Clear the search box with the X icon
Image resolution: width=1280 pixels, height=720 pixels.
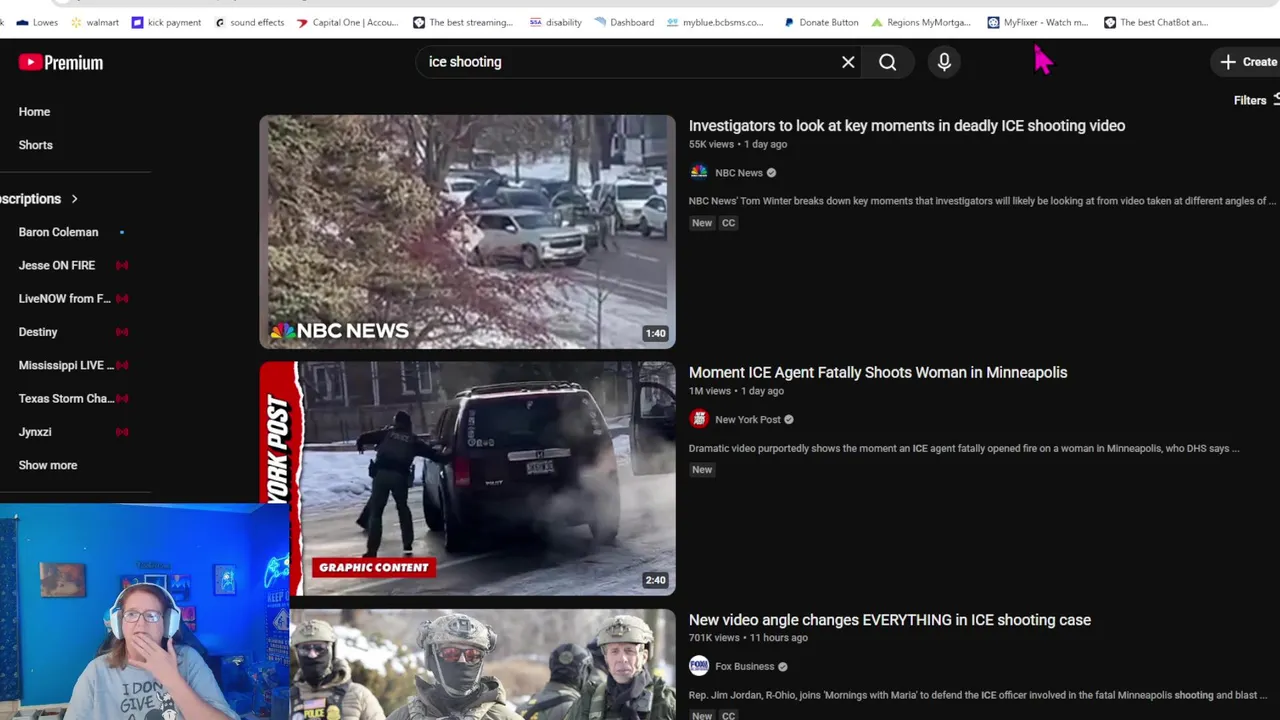pos(848,62)
